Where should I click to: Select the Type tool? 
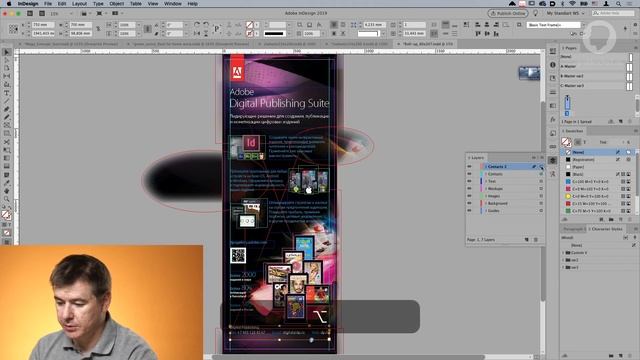click(7, 93)
